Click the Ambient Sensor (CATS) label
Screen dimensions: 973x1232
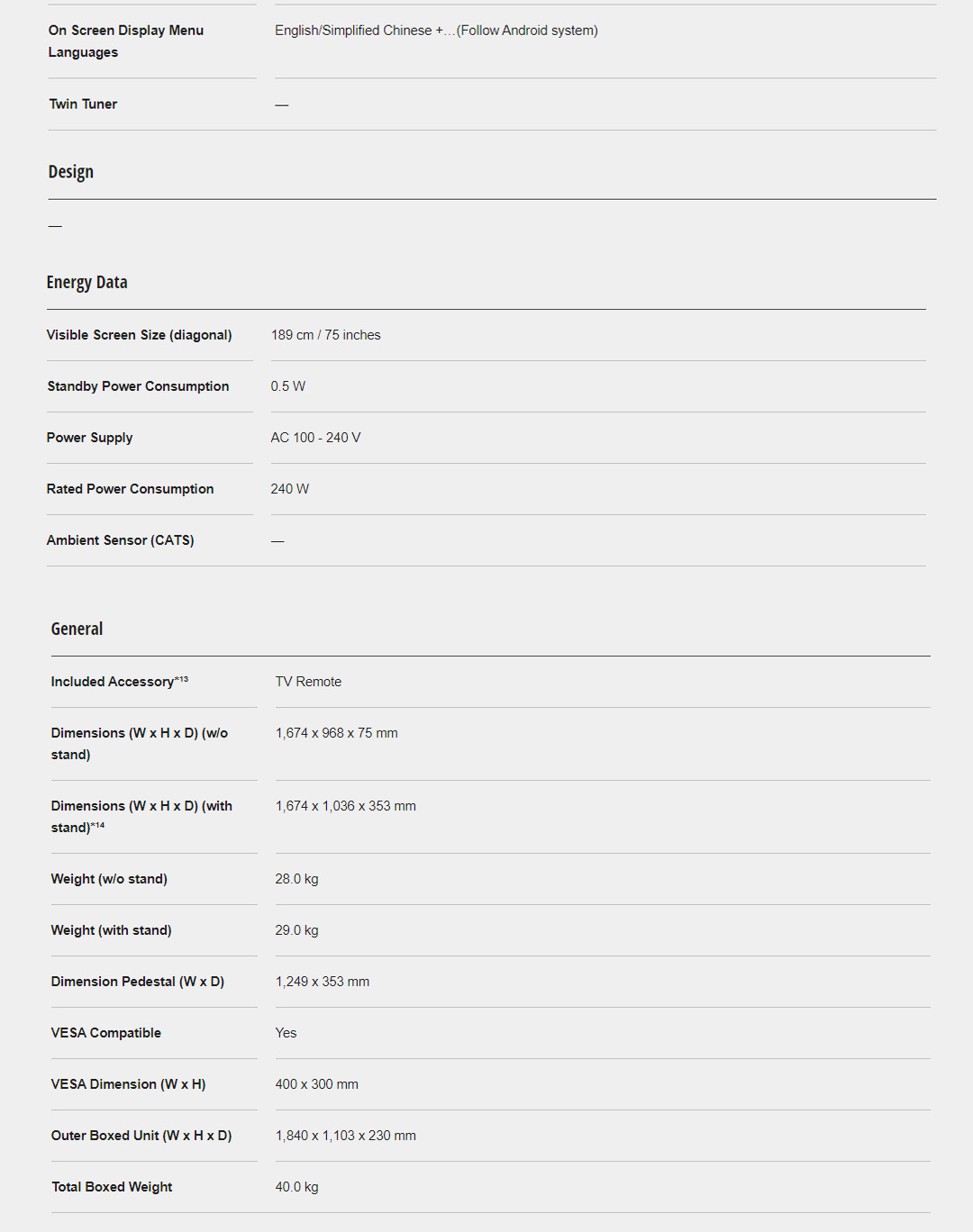(x=121, y=540)
